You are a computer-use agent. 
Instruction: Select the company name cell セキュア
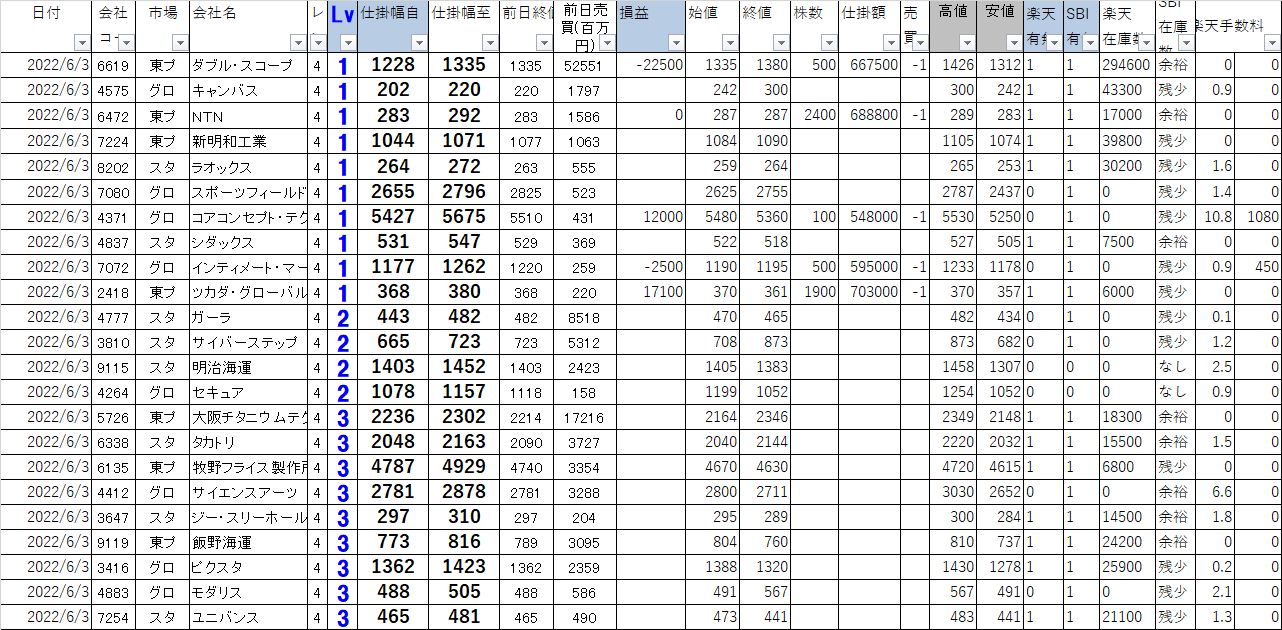point(248,392)
